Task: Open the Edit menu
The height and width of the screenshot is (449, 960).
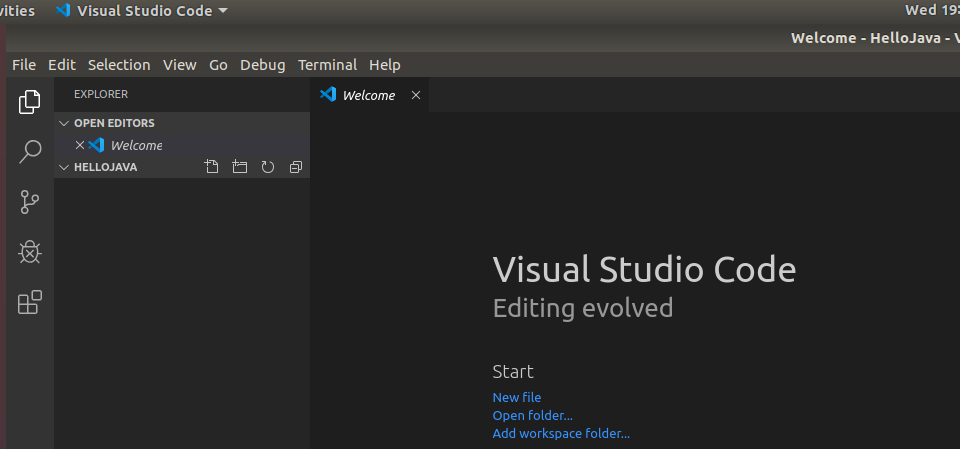Action: point(62,65)
